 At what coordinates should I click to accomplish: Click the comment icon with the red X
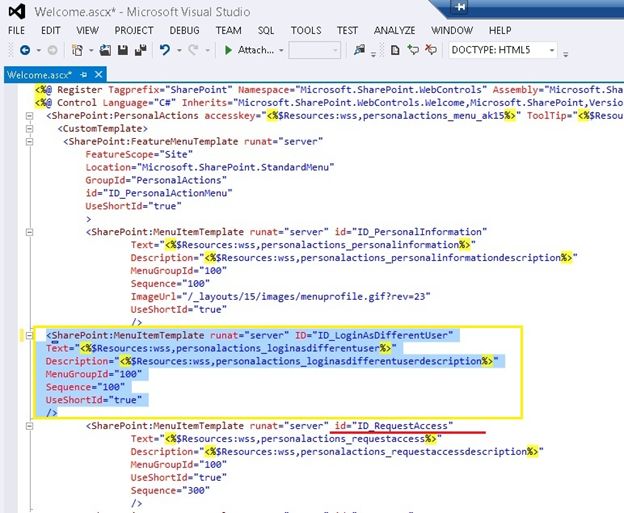coord(431,50)
